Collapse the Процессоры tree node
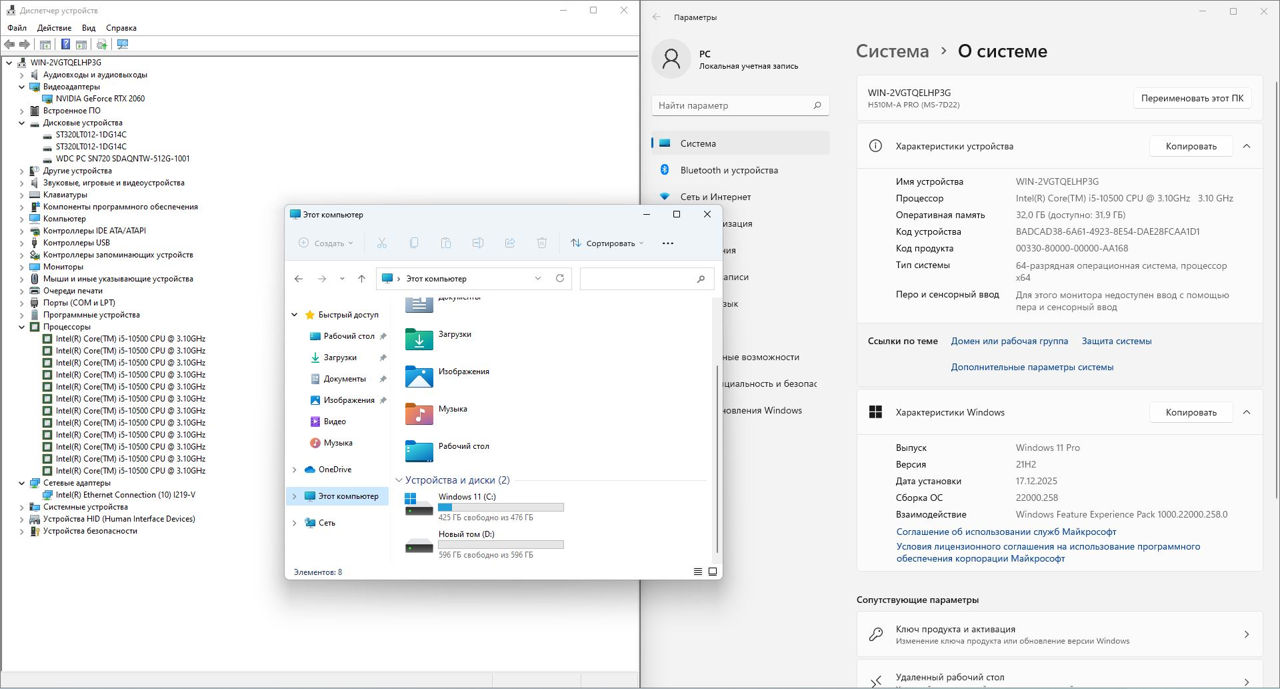Image resolution: width=1280 pixels, height=689 pixels. [x=22, y=327]
